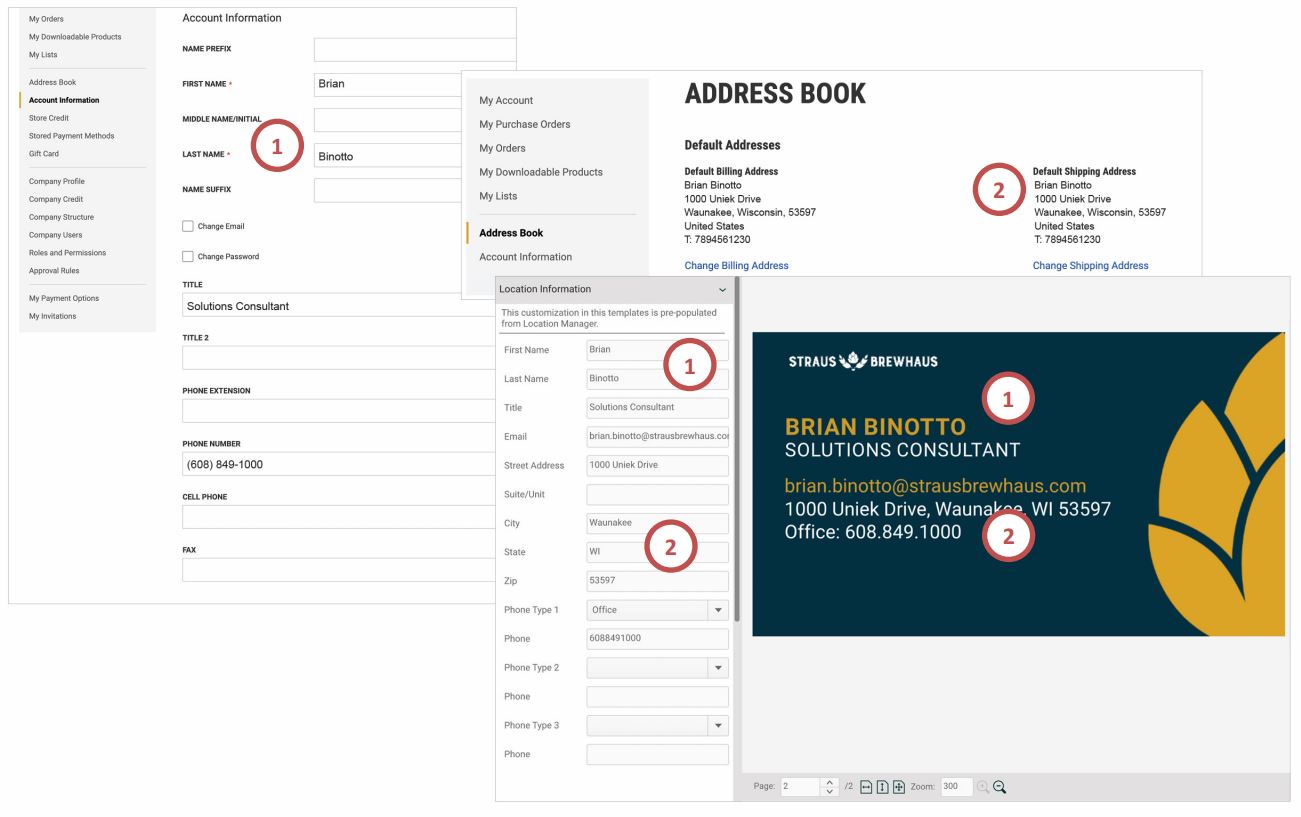1301x817 pixels.
Task: Enable the Change Email checkbox
Action: 188,226
